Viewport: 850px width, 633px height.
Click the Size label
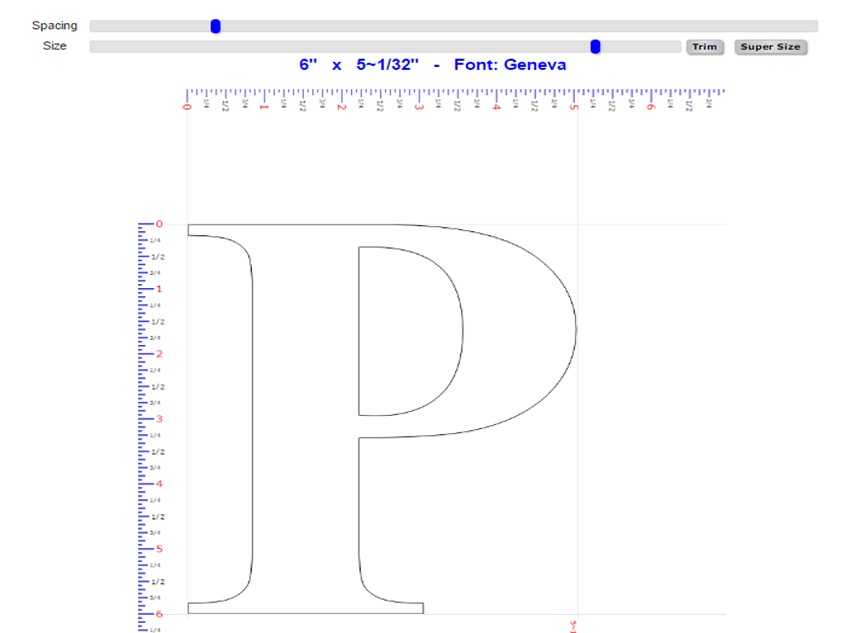(x=55, y=46)
